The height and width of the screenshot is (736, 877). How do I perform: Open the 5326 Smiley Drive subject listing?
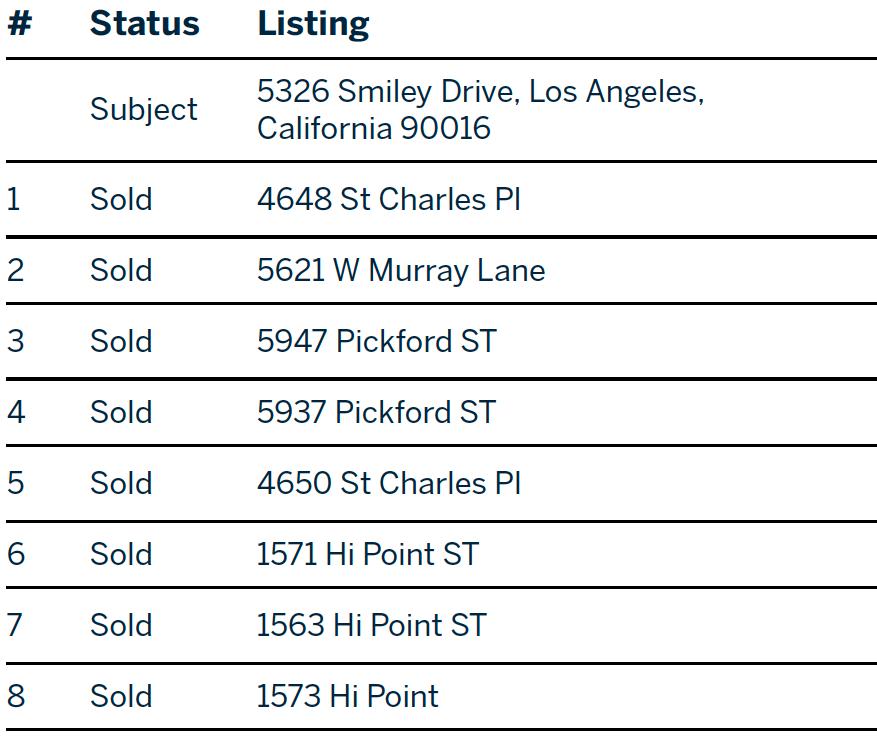click(x=480, y=110)
